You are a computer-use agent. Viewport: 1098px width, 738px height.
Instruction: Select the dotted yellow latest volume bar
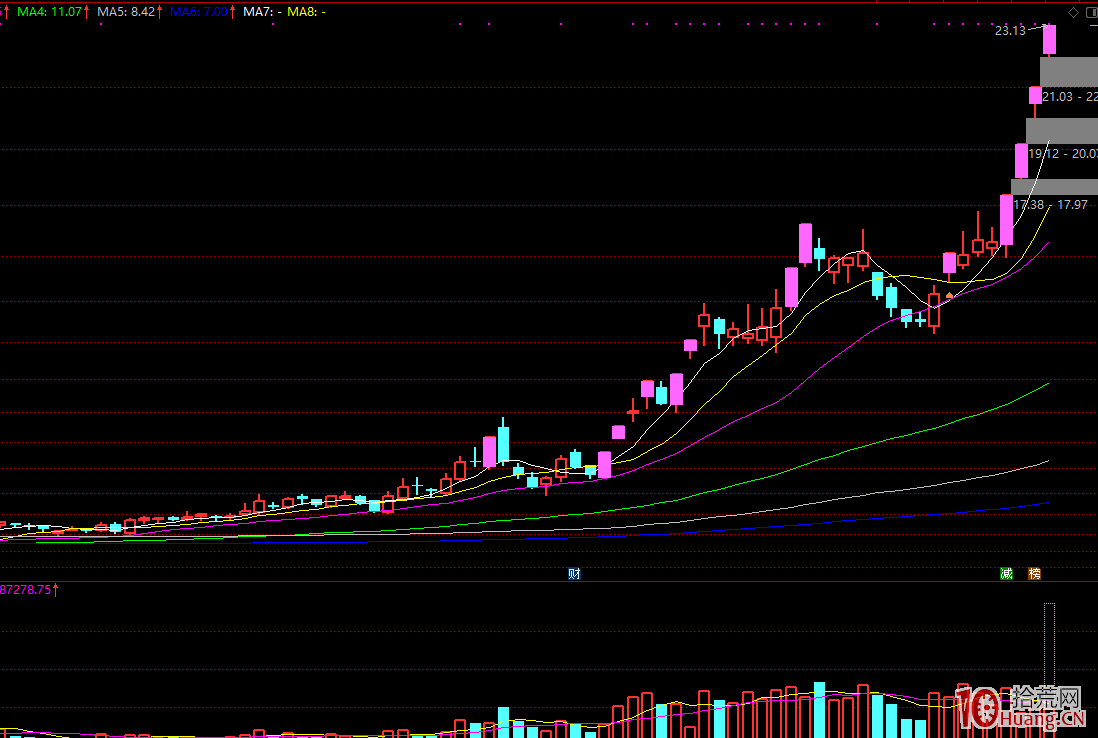click(1049, 650)
